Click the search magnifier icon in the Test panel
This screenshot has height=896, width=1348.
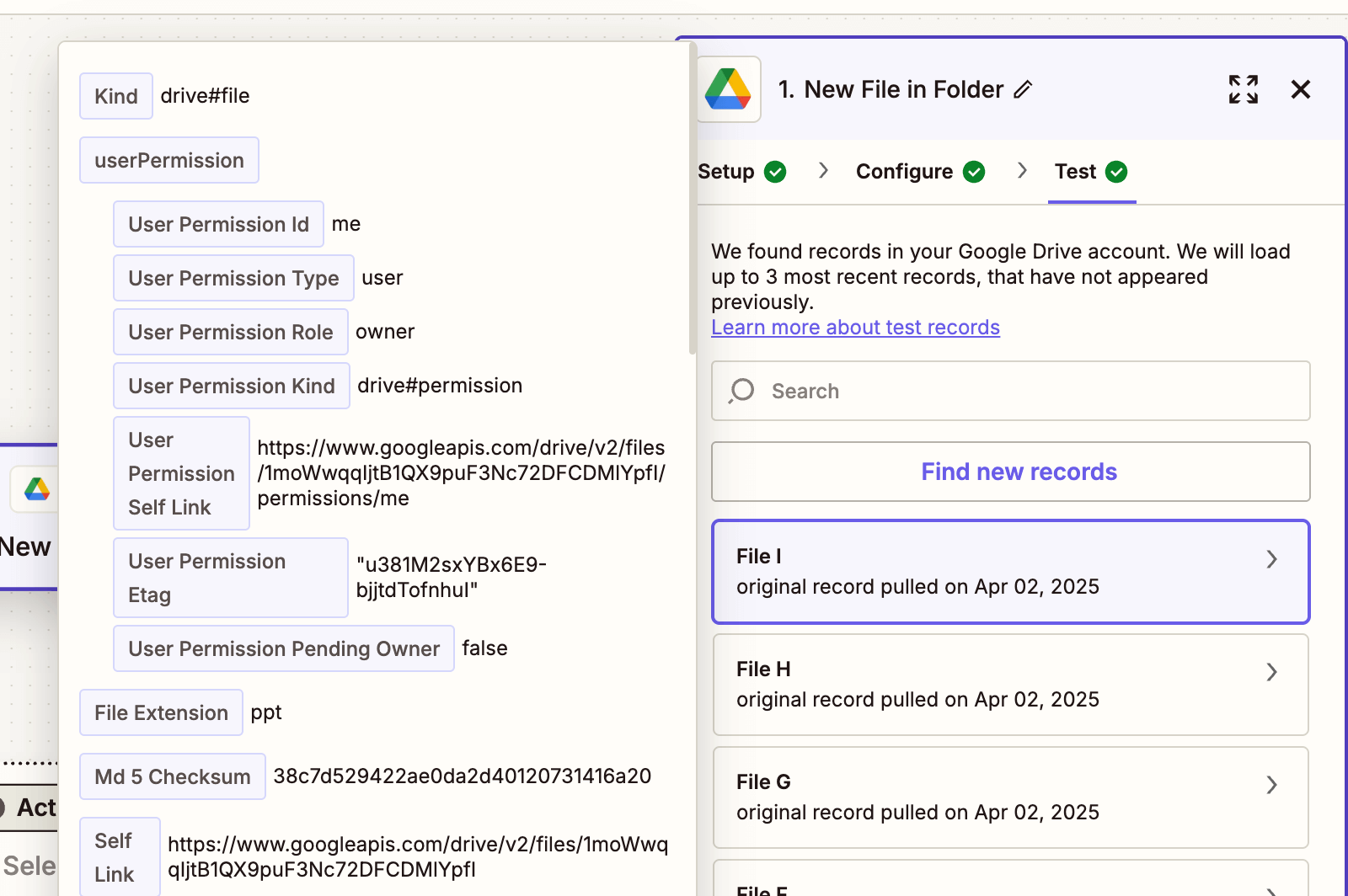741,391
